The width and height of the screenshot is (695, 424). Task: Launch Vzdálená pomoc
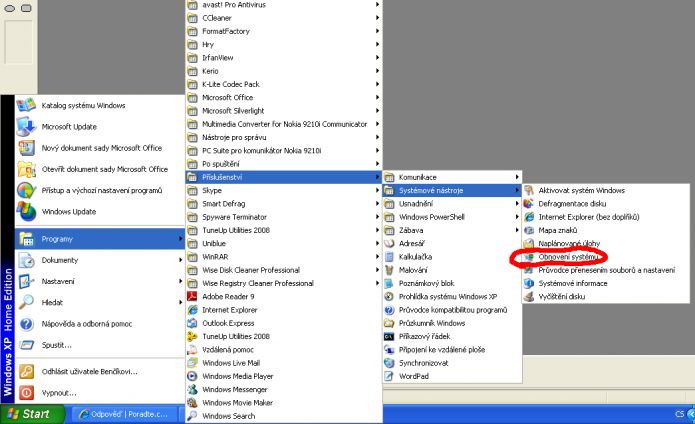coord(284,350)
